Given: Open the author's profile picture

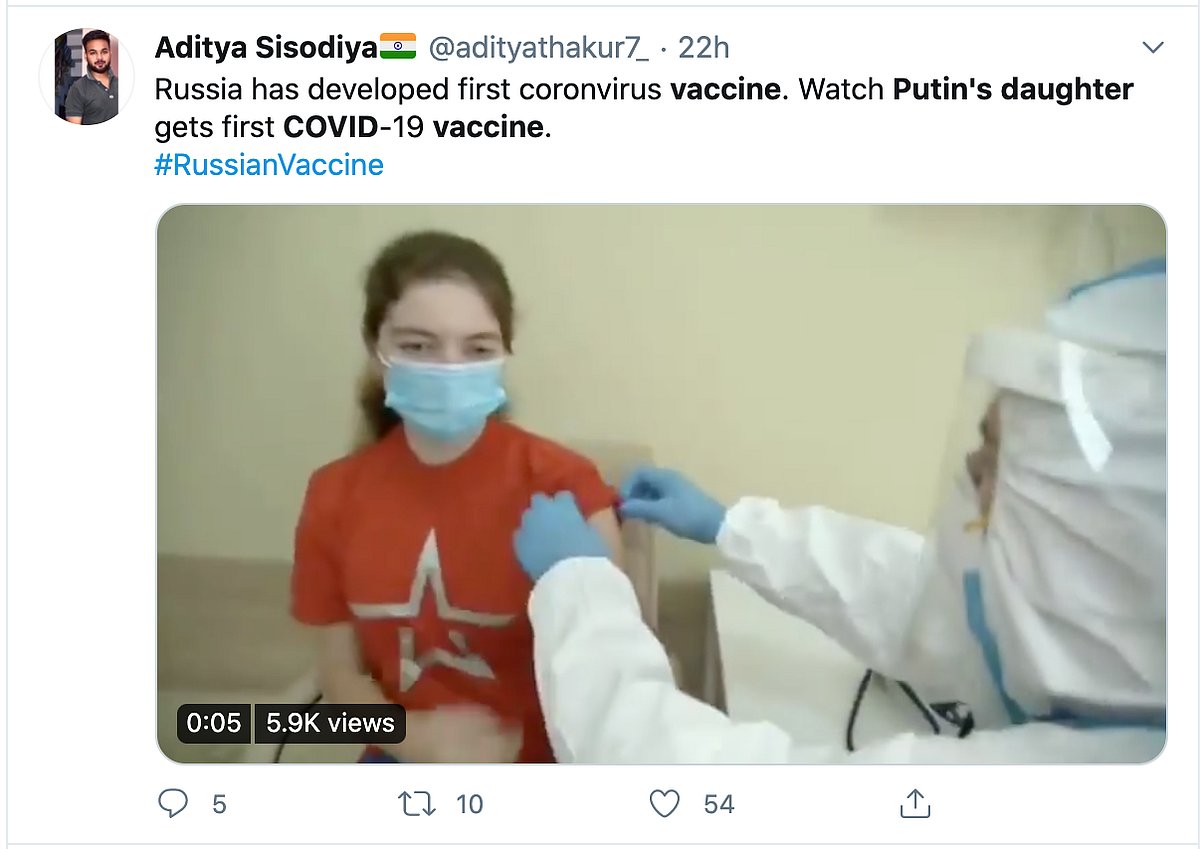Looking at the screenshot, I should (x=86, y=77).
